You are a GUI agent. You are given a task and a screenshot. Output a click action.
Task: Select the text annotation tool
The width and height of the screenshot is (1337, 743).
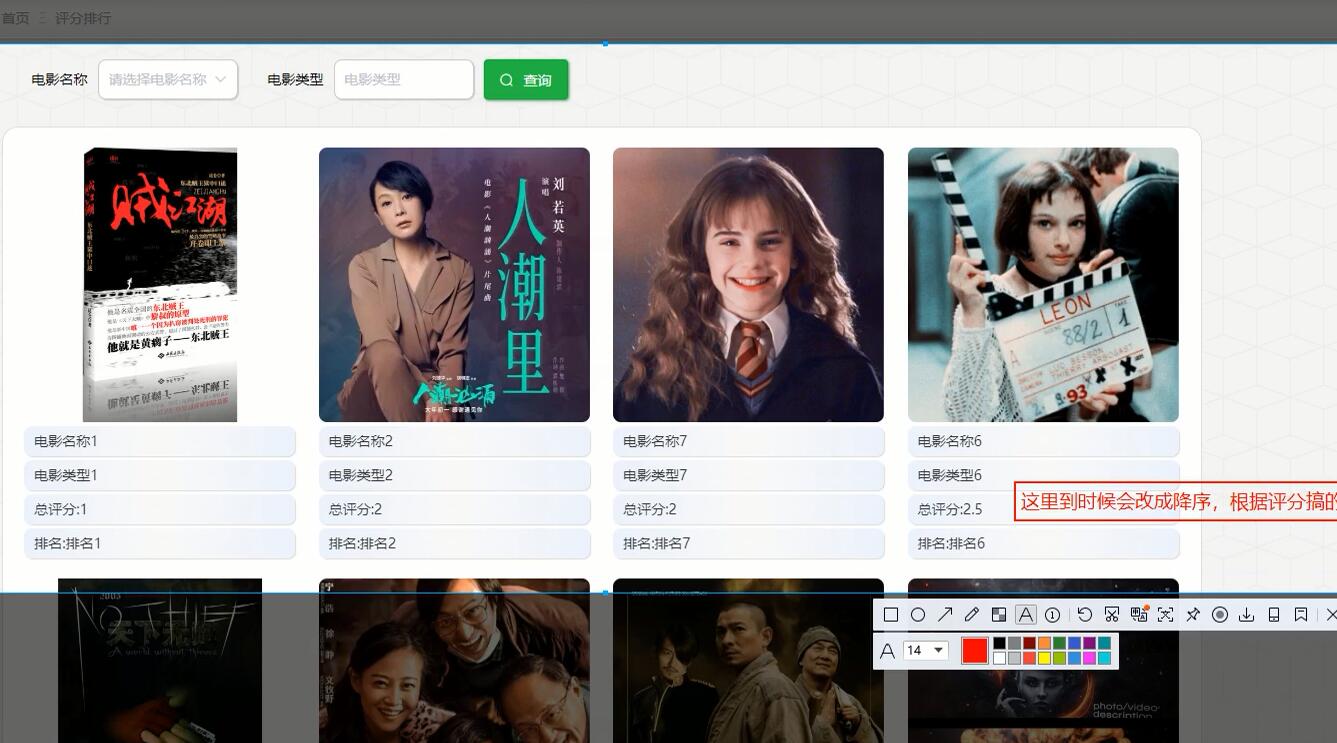pyautogui.click(x=1026, y=615)
